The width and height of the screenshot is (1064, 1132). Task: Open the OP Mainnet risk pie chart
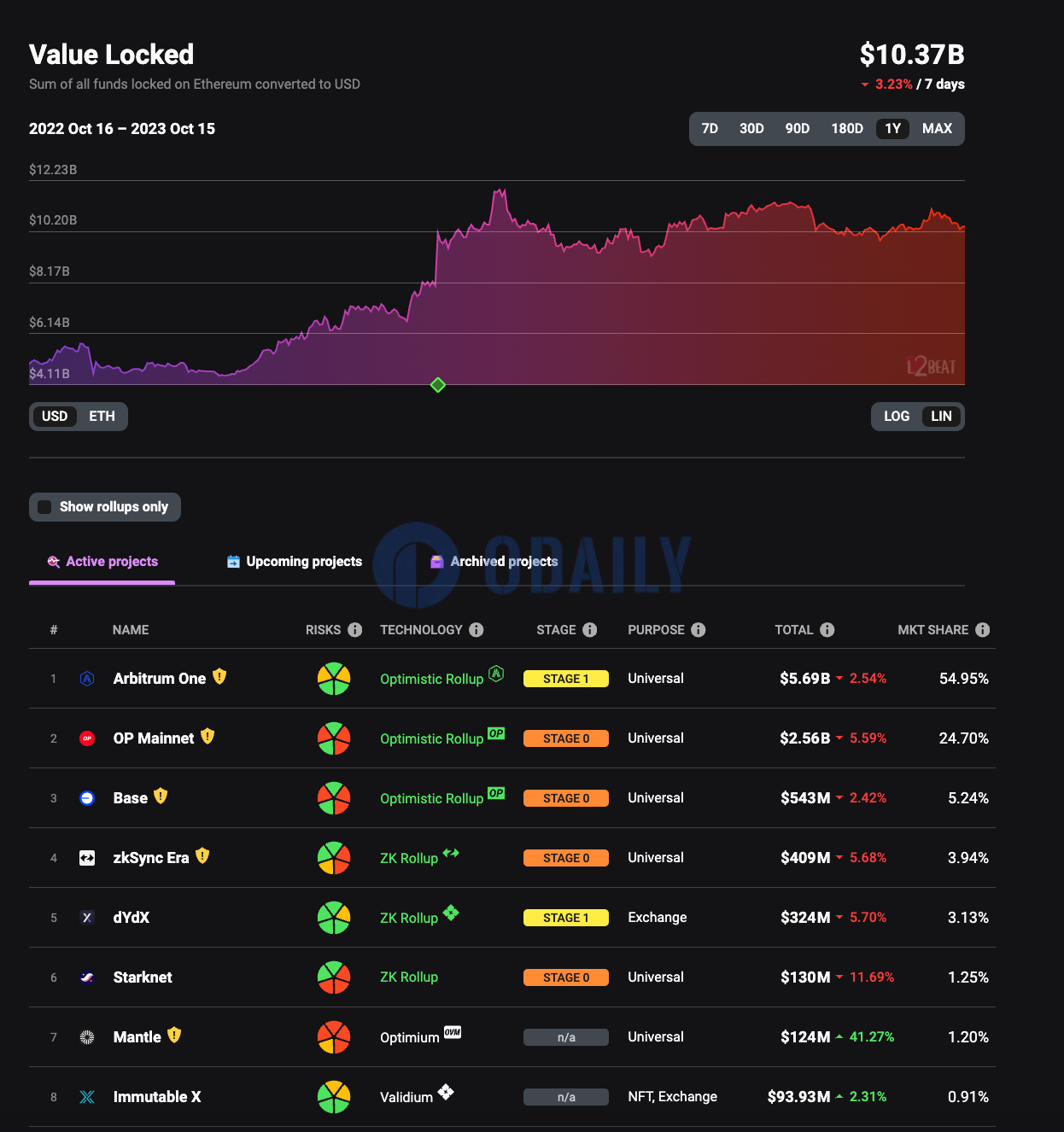[334, 738]
